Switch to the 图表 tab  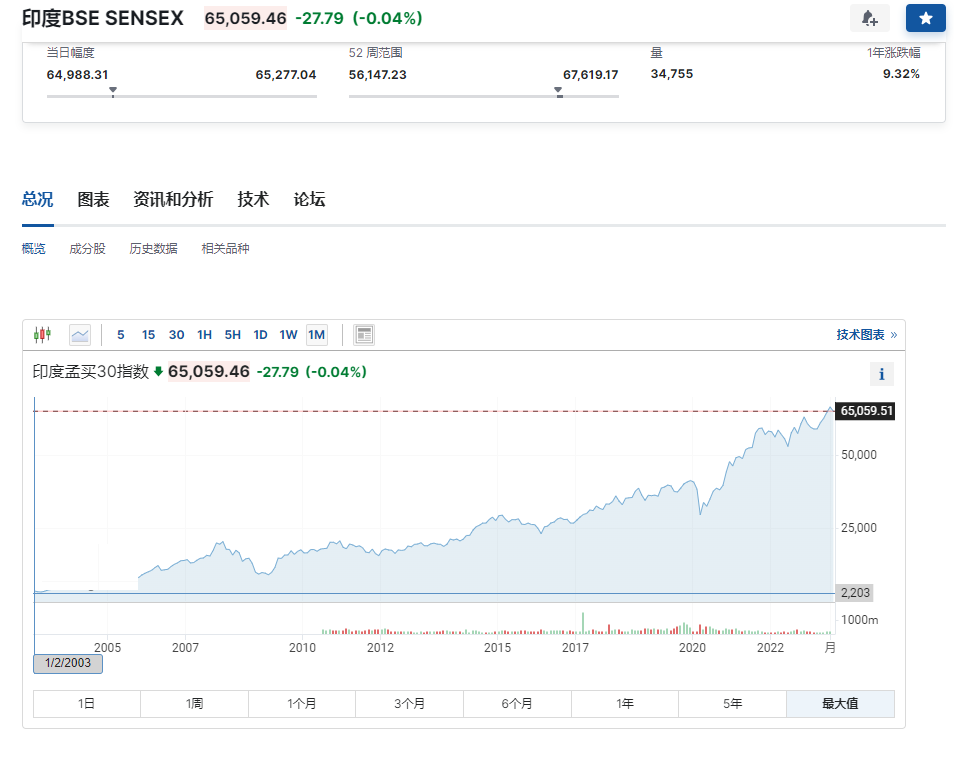(93, 199)
